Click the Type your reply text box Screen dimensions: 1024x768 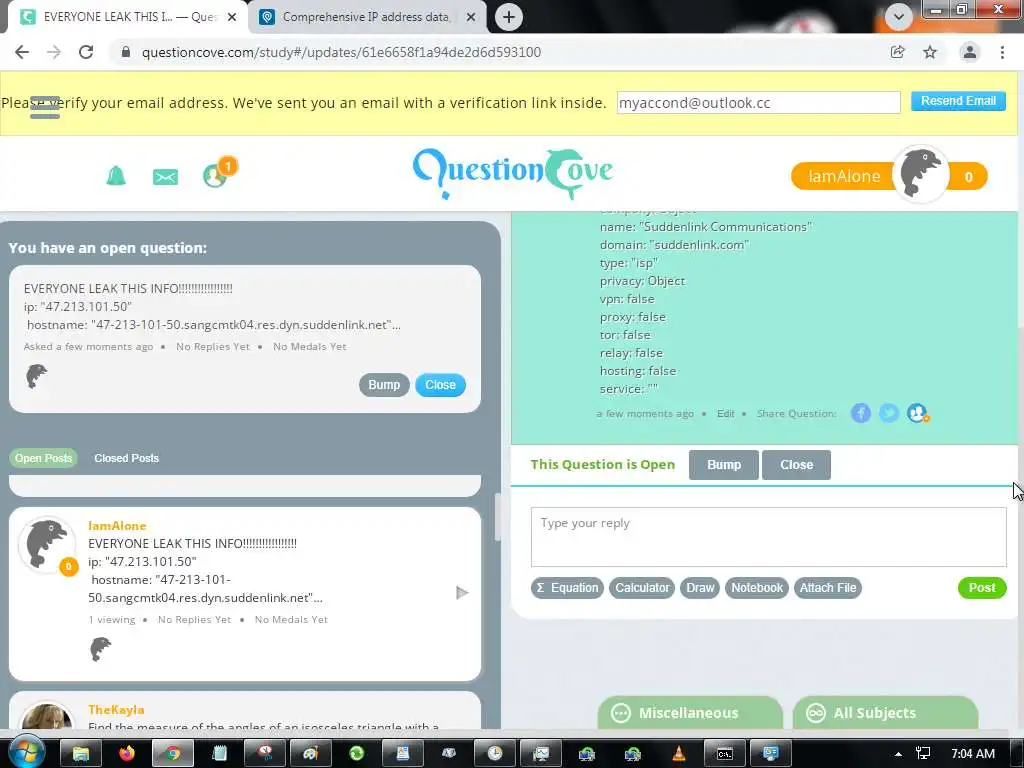point(768,537)
